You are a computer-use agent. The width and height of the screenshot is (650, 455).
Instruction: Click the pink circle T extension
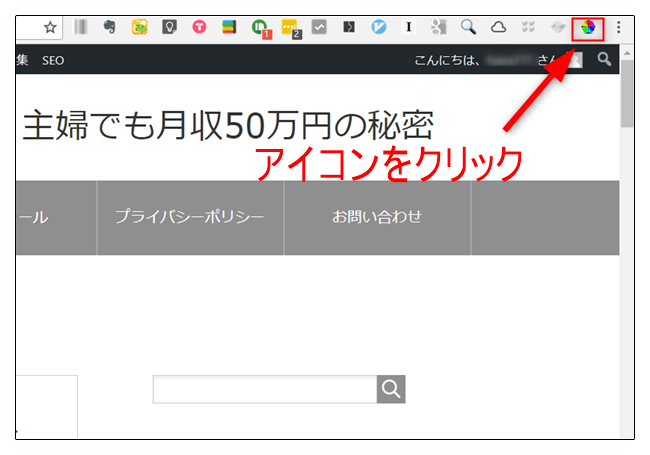pyautogui.click(x=199, y=27)
